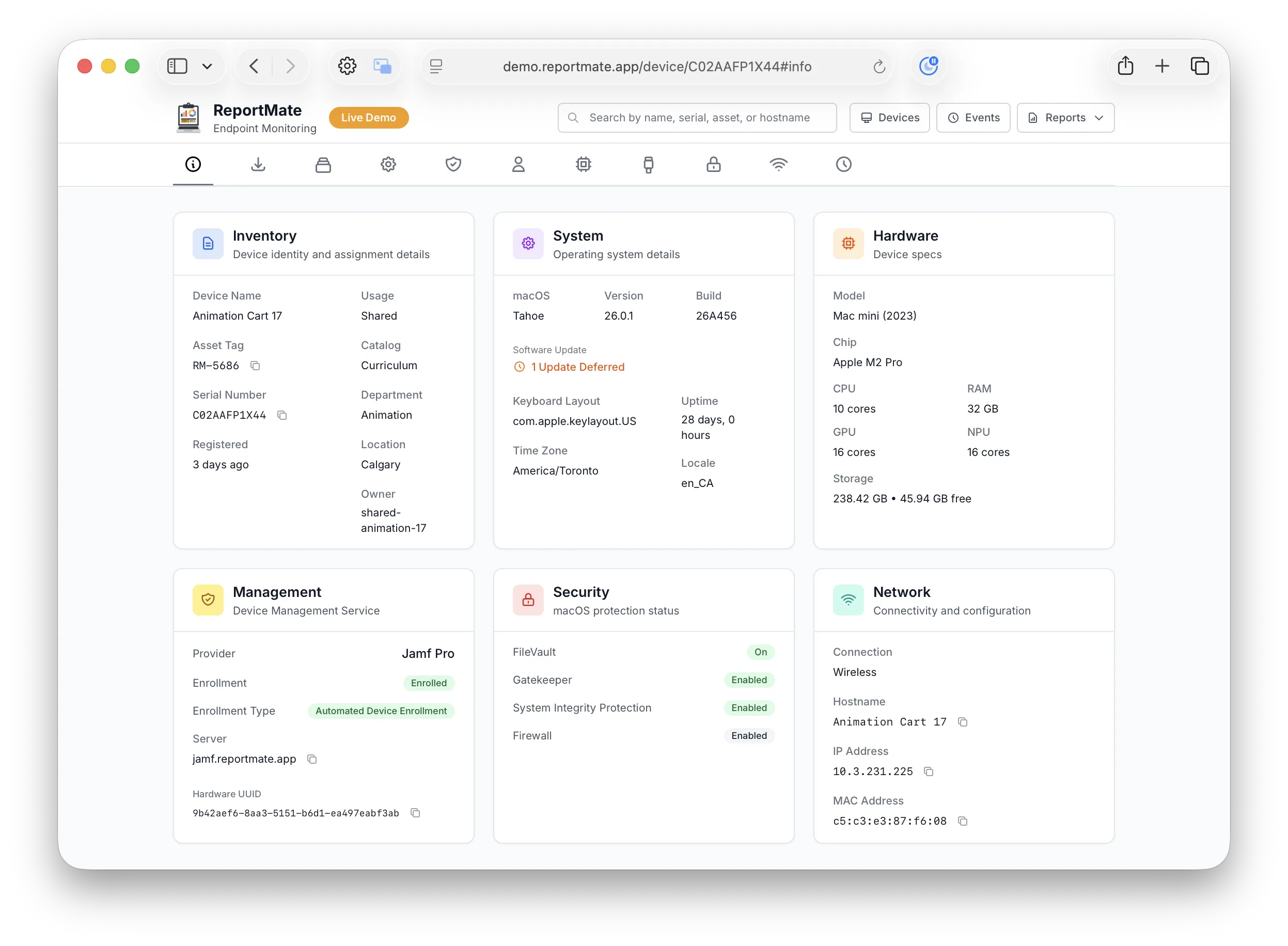1288x946 pixels.
Task: Open the Devices page
Action: 889,118
